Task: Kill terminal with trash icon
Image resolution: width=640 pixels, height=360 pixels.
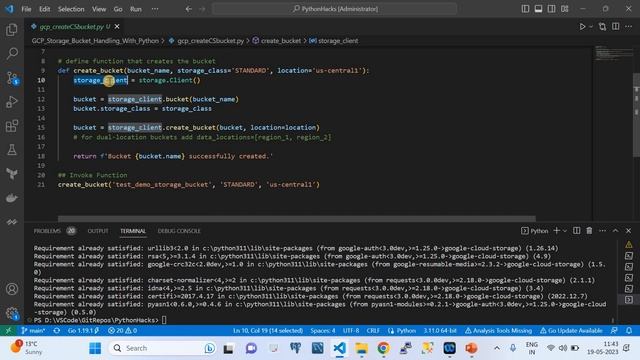Action: [x=589, y=231]
